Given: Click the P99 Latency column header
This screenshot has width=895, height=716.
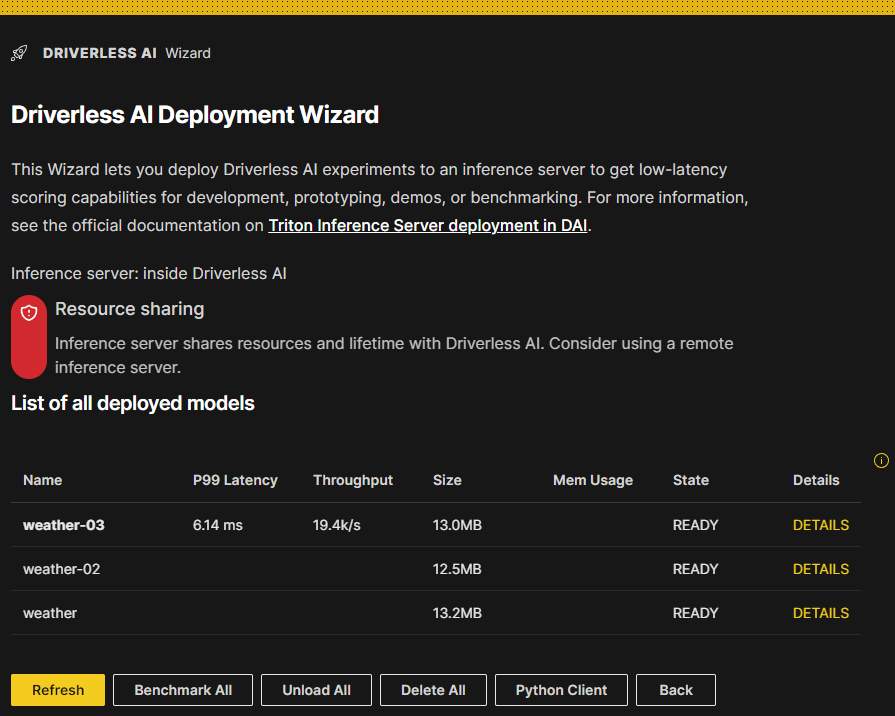Looking at the screenshot, I should (235, 480).
